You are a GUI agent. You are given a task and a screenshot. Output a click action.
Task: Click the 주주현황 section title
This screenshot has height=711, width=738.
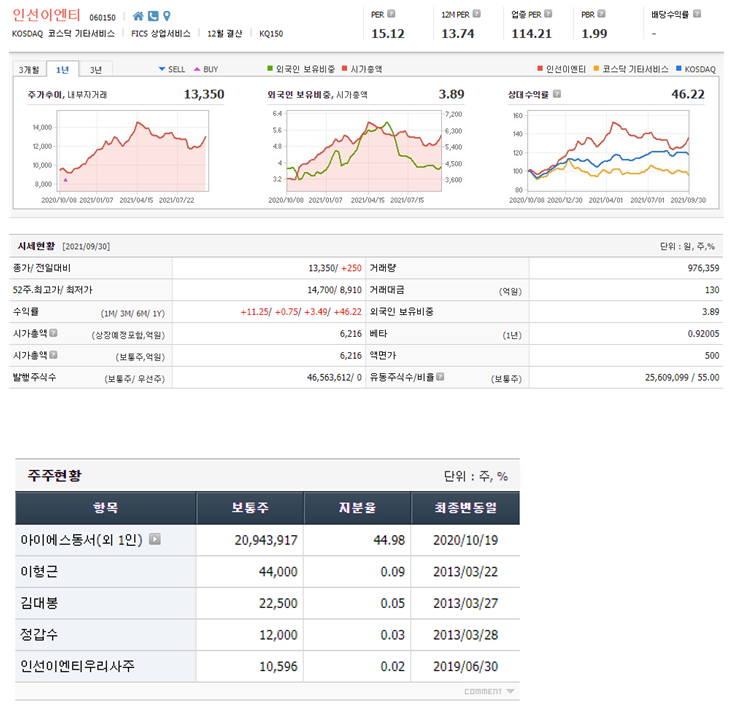[x=55, y=475]
